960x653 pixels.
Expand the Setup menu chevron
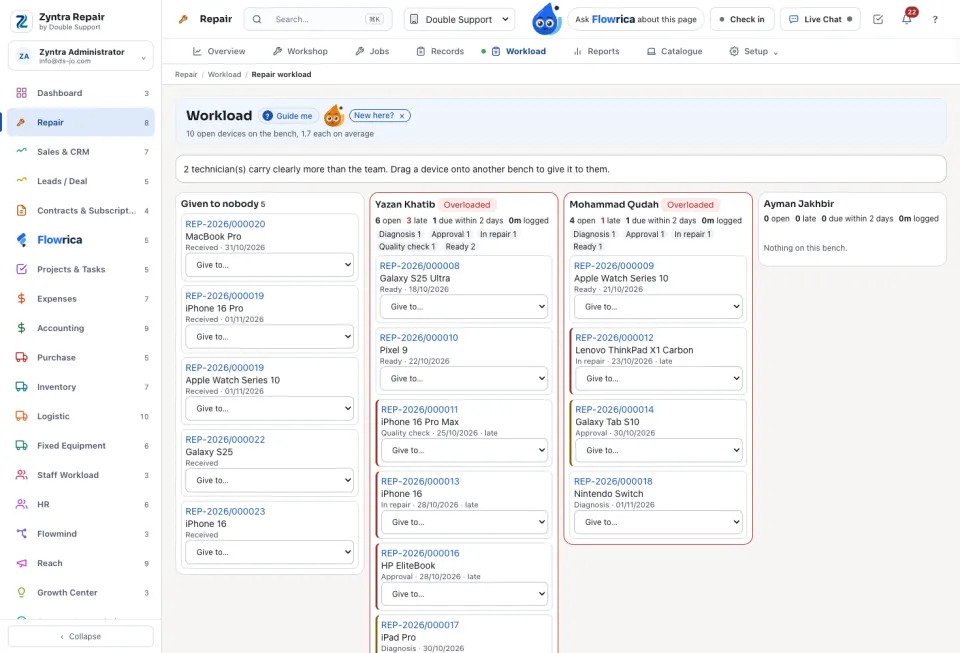tap(776, 53)
